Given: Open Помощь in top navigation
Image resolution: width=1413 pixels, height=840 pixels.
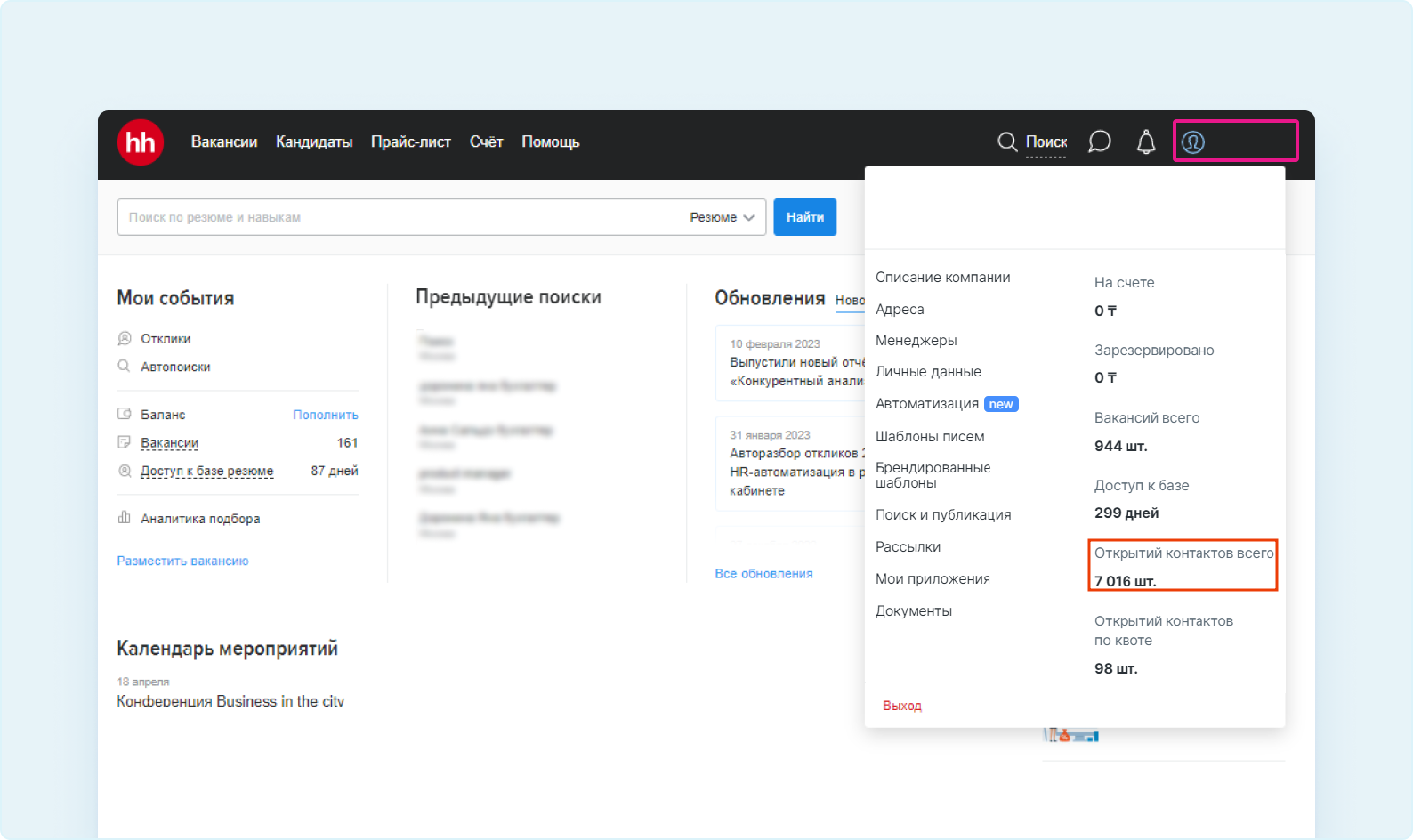Looking at the screenshot, I should (551, 142).
